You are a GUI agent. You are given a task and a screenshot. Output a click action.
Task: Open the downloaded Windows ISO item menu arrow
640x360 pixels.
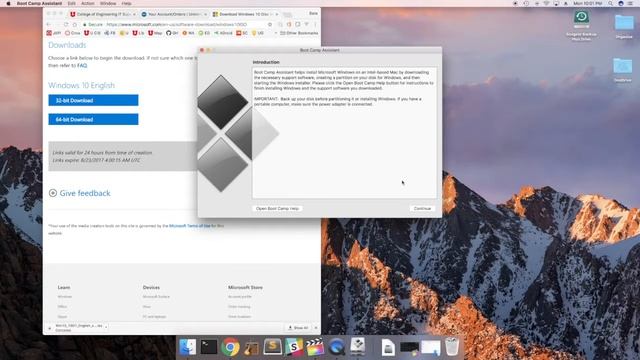[x=106, y=327]
